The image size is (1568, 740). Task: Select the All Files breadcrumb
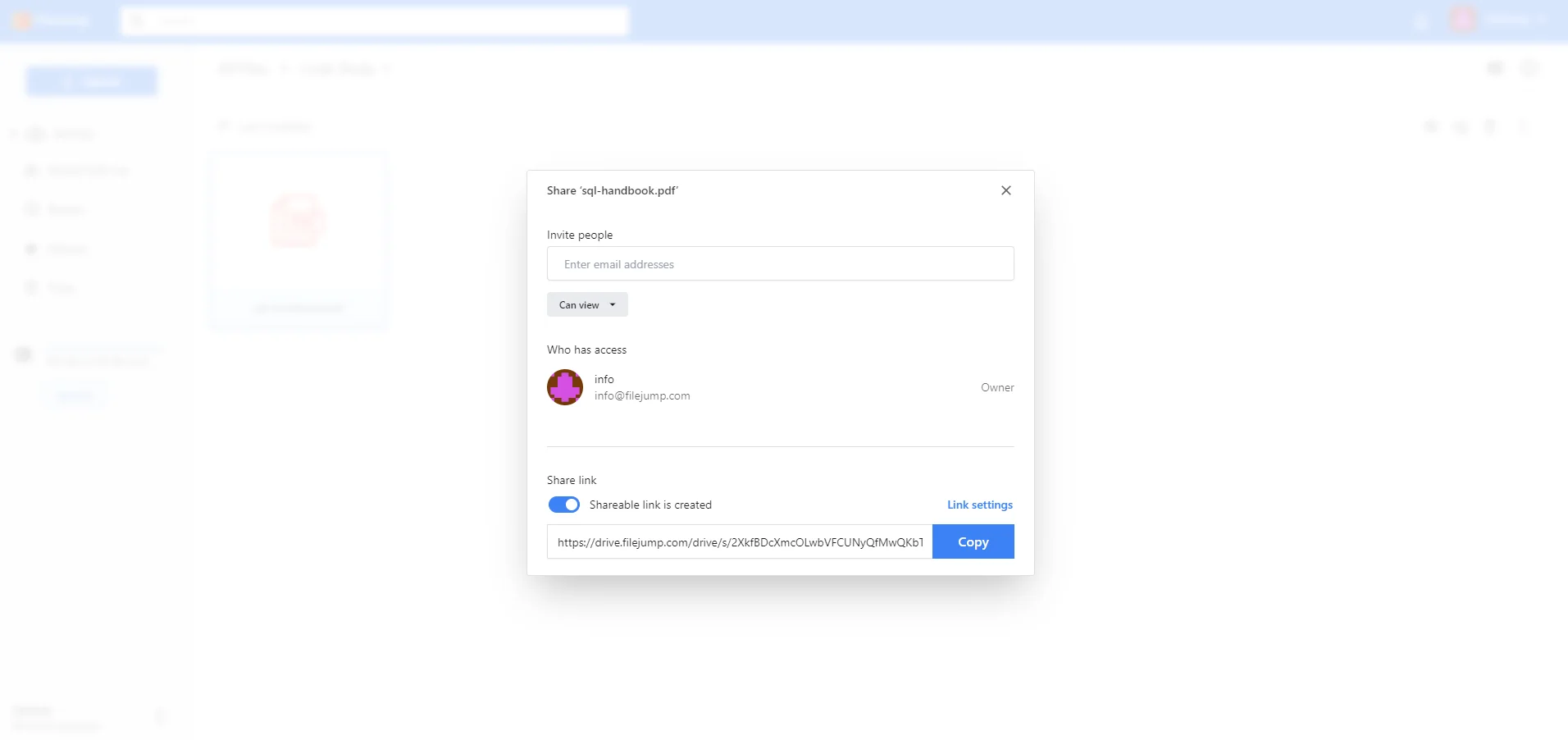(x=242, y=69)
